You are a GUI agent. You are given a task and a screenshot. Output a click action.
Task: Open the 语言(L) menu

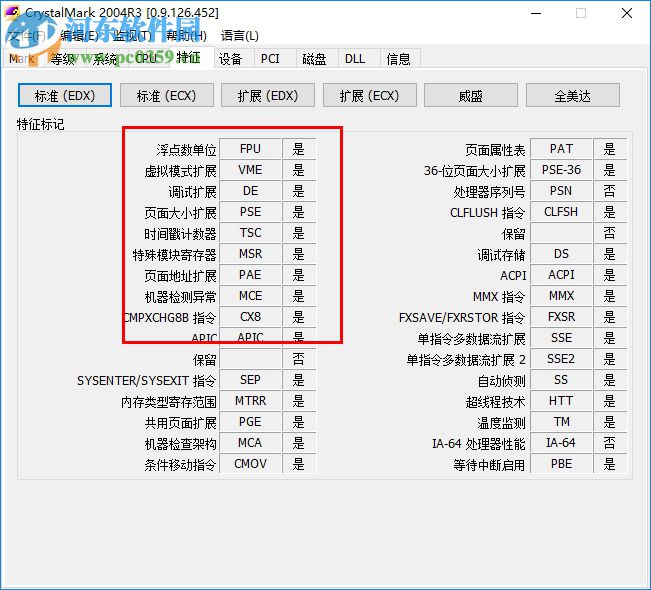pyautogui.click(x=240, y=36)
